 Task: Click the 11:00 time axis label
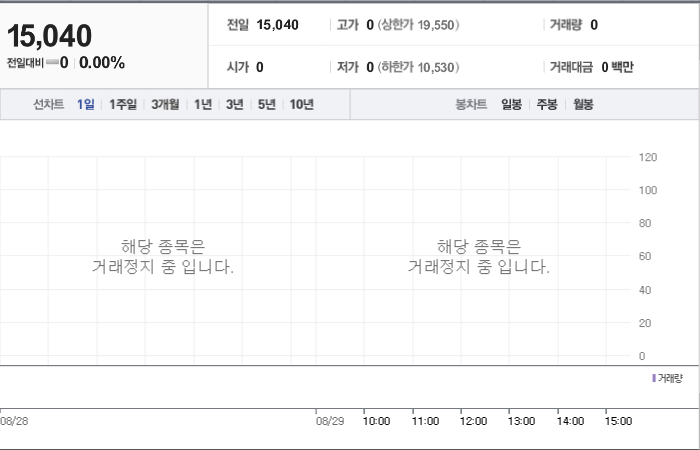tap(425, 421)
